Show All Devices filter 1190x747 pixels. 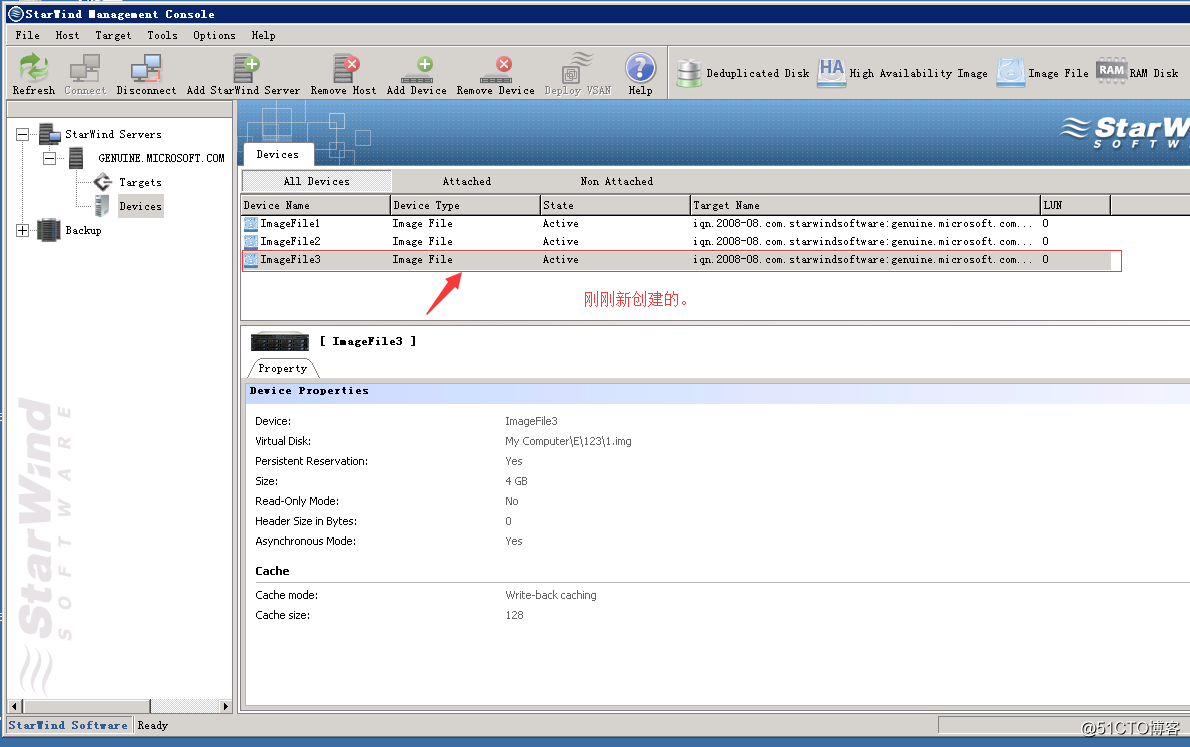point(316,181)
